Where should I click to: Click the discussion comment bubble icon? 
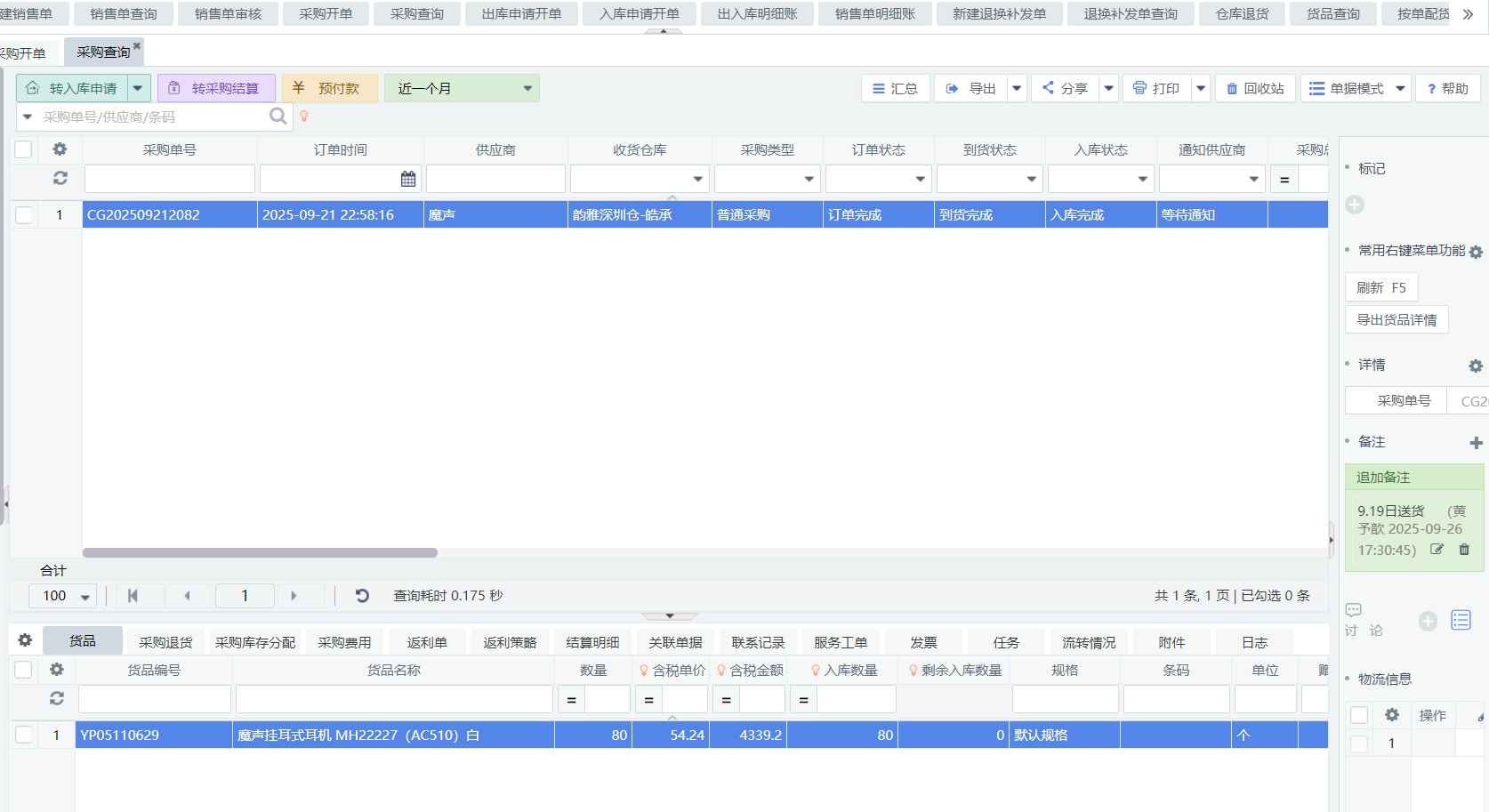click(1354, 610)
